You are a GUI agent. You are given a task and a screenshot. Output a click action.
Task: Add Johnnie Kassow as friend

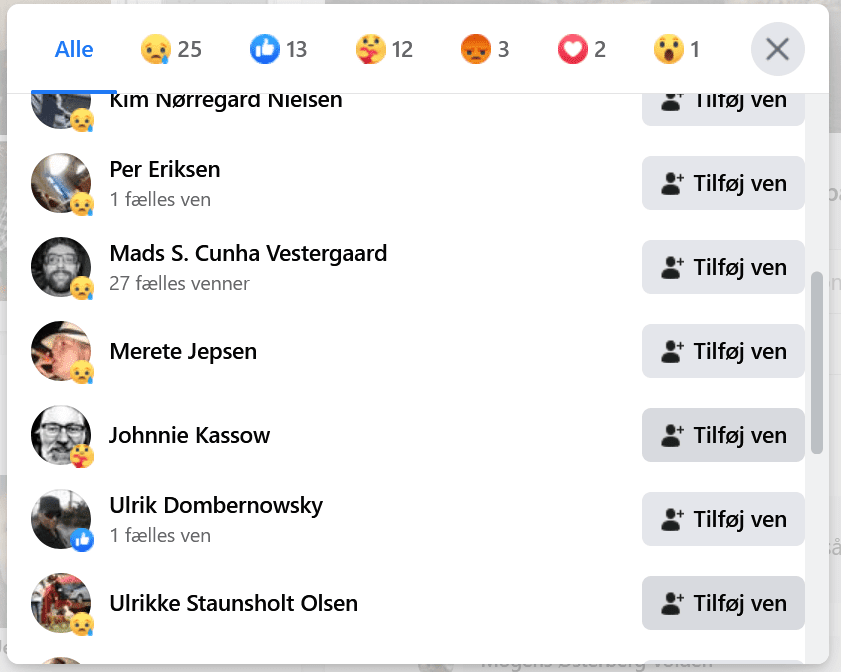pyautogui.click(x=723, y=435)
